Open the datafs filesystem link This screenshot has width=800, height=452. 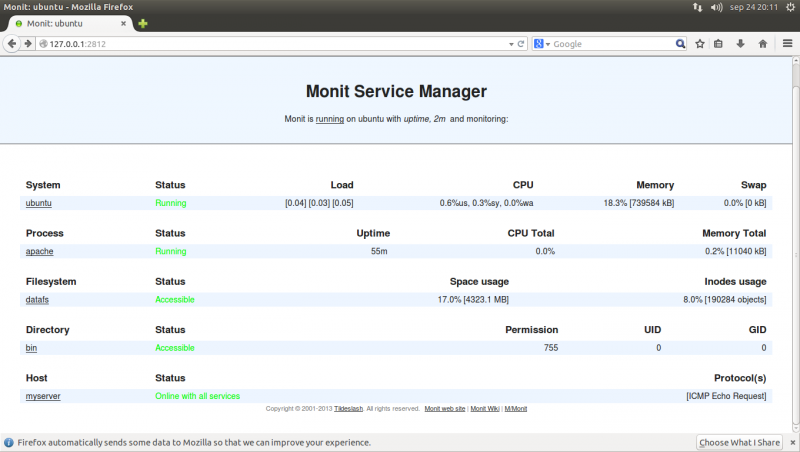(38, 299)
